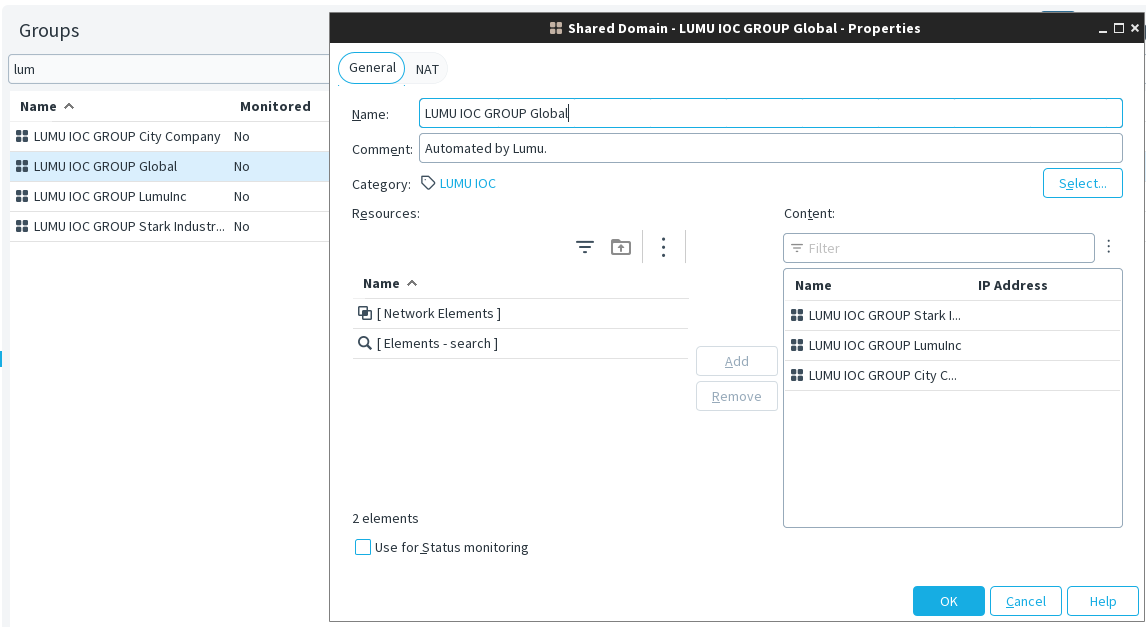The width and height of the screenshot is (1146, 627).
Task: Enable Use for Status monitoring checkbox
Action: (363, 548)
